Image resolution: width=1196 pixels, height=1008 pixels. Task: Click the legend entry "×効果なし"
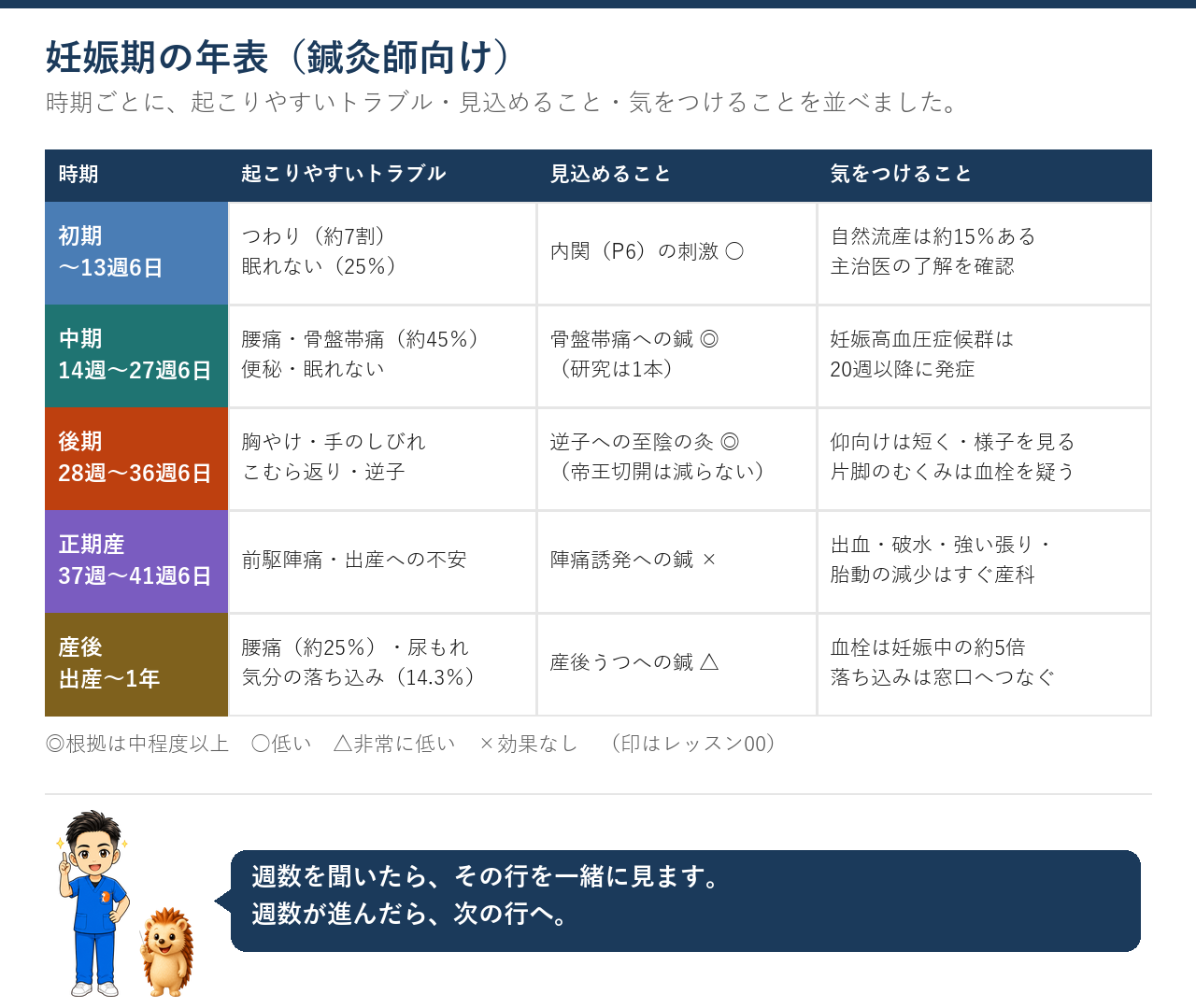pos(528,744)
